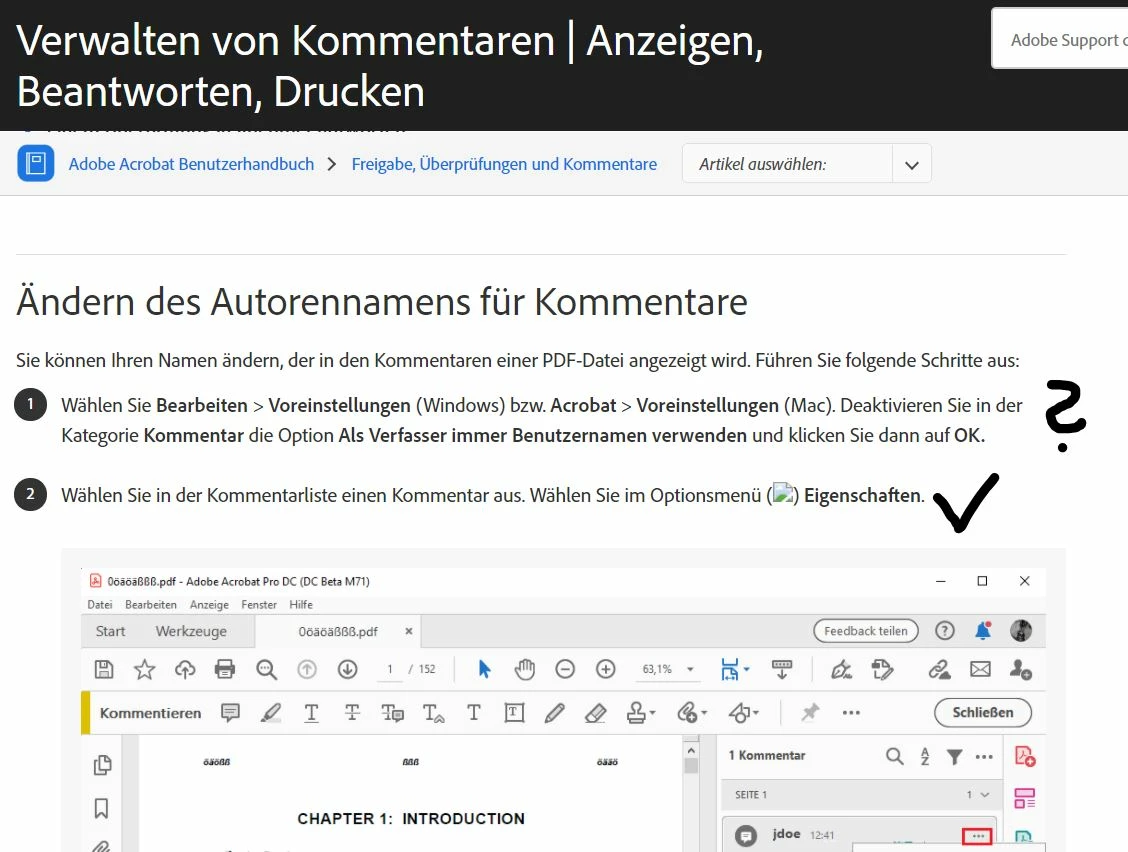Click the scrollbar up arrow in document
The height and width of the screenshot is (852, 1128).
click(x=691, y=750)
